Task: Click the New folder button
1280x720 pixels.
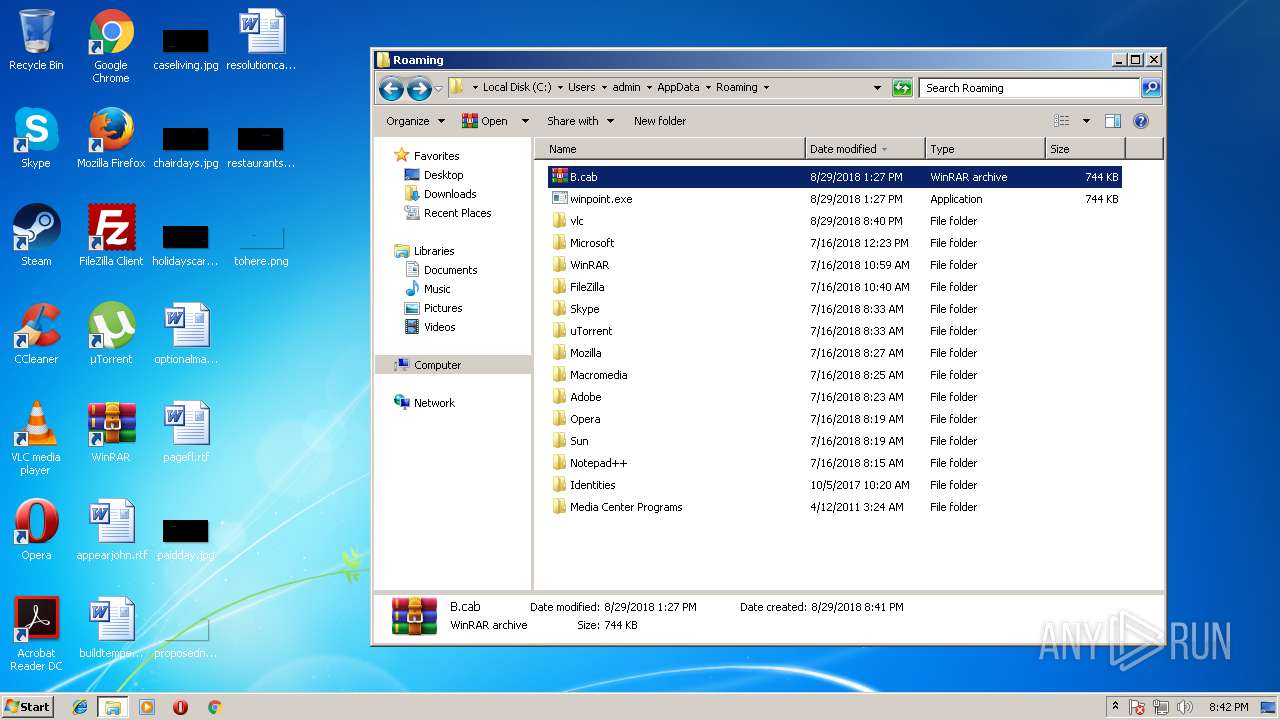Action: [660, 121]
